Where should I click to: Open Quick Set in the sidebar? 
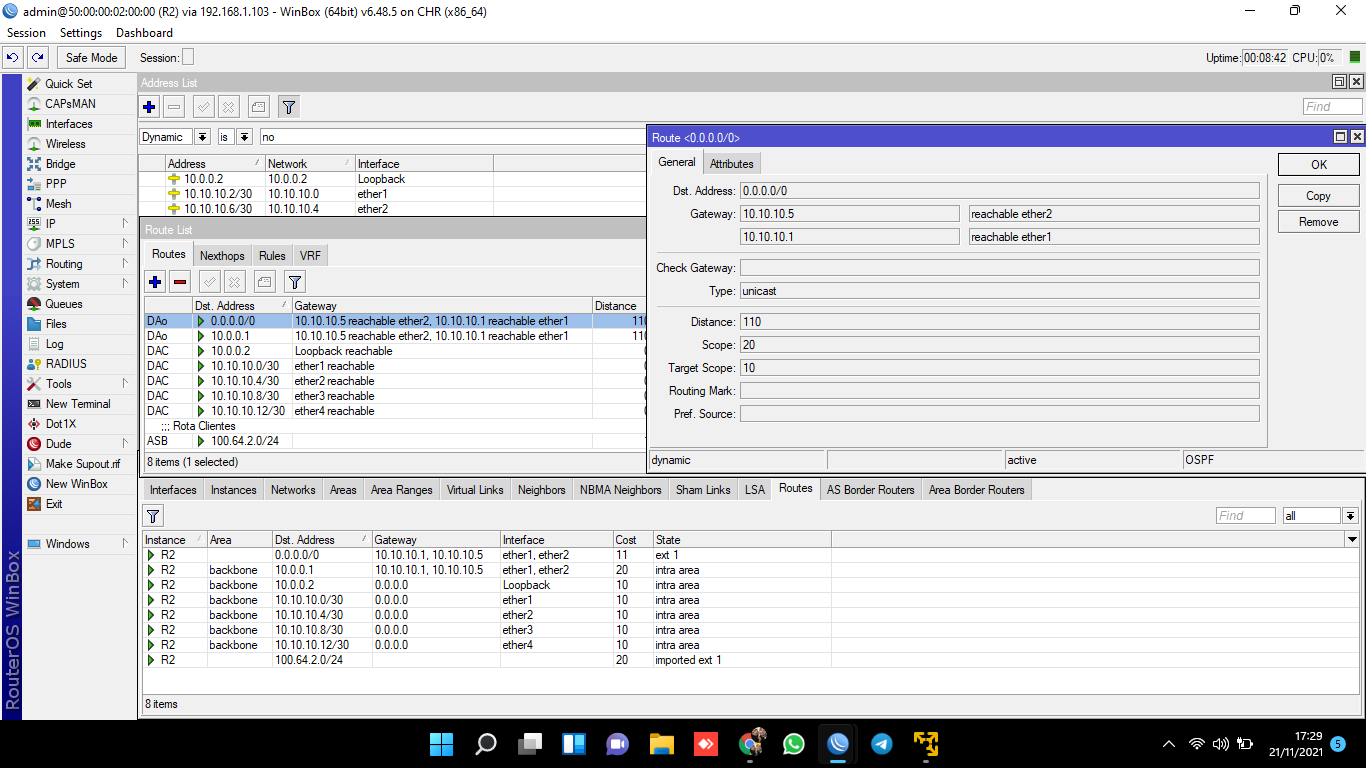68,84
